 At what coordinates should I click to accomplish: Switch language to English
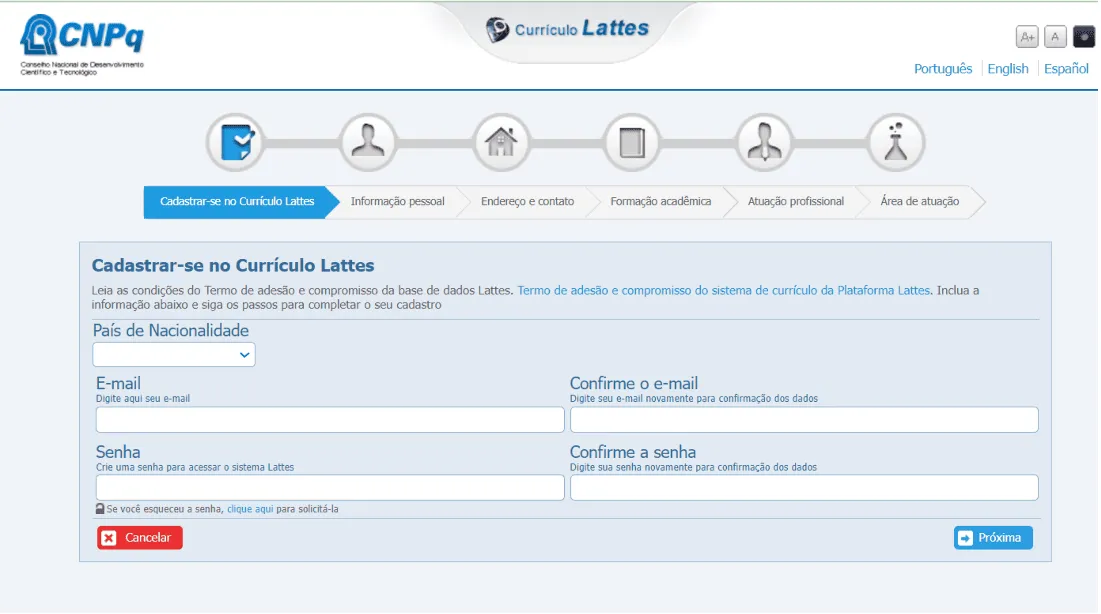pyautogui.click(x=1008, y=69)
